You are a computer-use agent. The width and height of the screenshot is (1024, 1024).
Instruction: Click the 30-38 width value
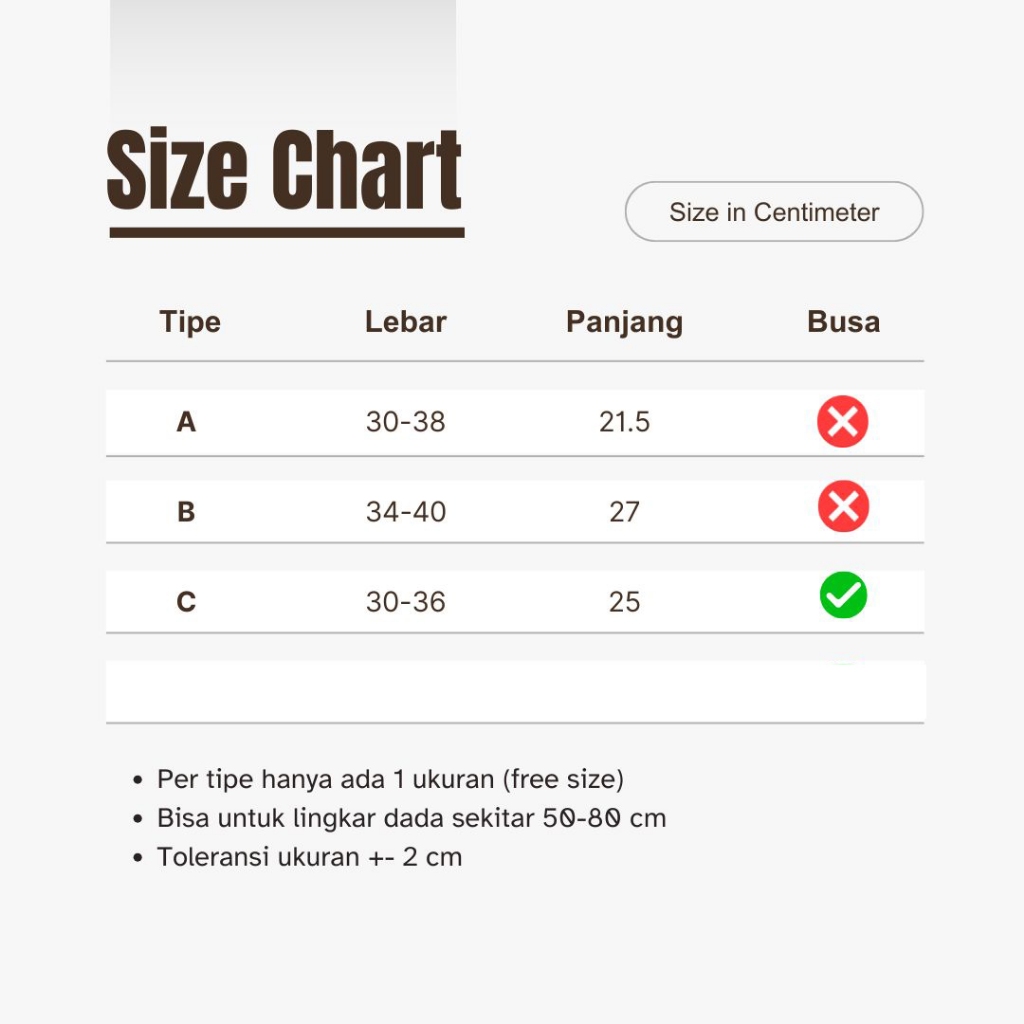[405, 422]
